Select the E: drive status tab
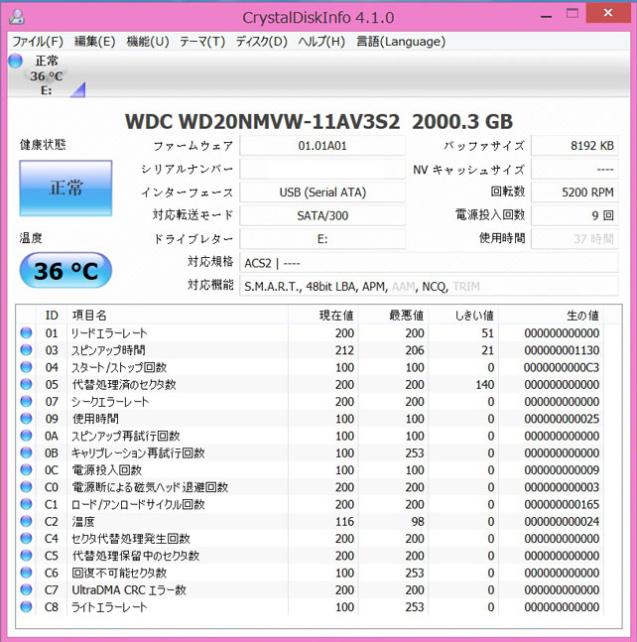 (47, 75)
